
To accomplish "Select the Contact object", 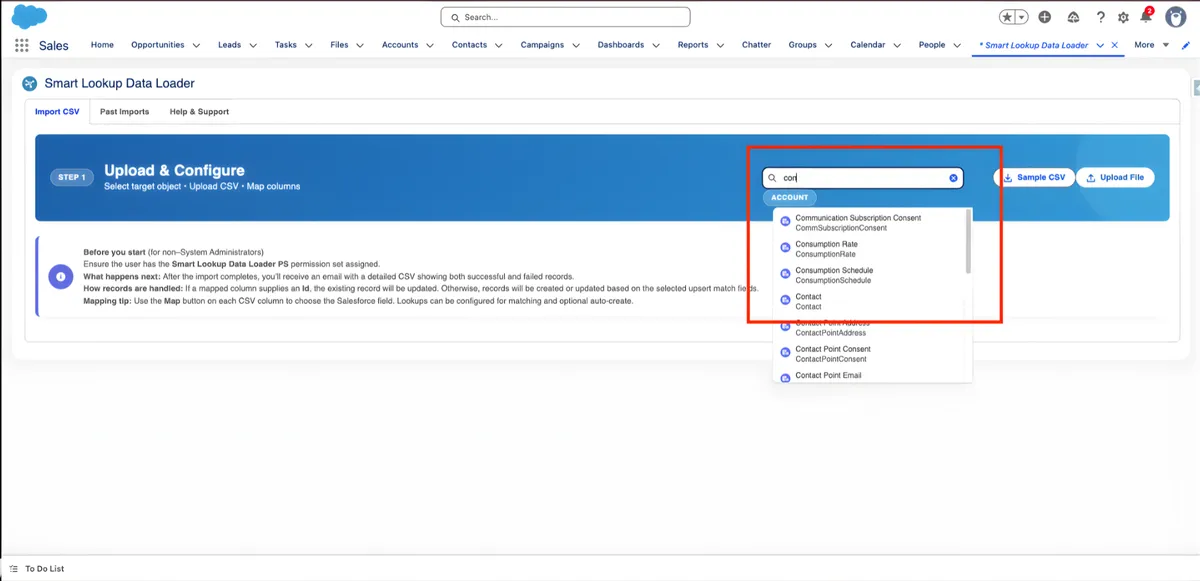I will (x=868, y=302).
